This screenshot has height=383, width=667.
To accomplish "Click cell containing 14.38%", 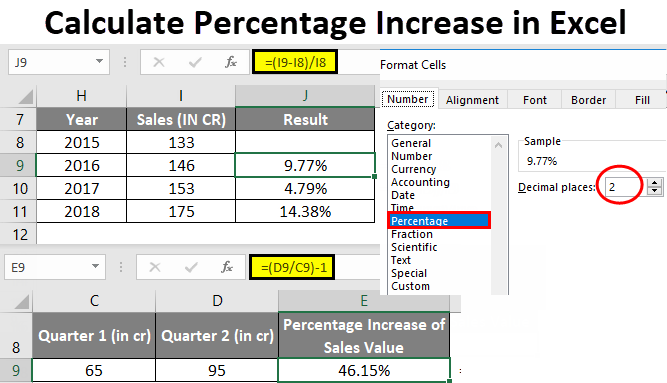I will (305, 212).
